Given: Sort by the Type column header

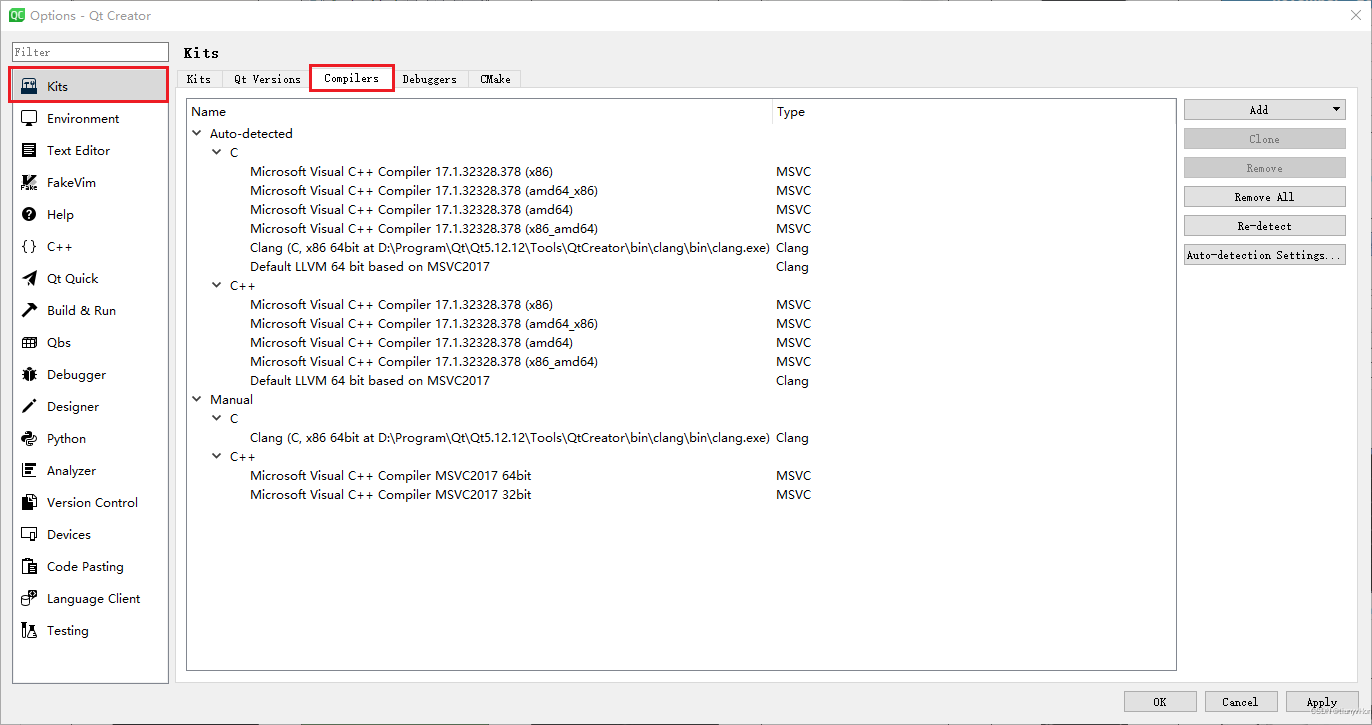Looking at the screenshot, I should coord(974,112).
